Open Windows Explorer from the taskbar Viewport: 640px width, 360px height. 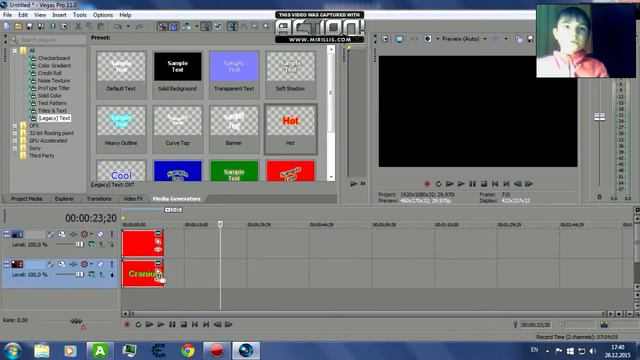click(41, 351)
